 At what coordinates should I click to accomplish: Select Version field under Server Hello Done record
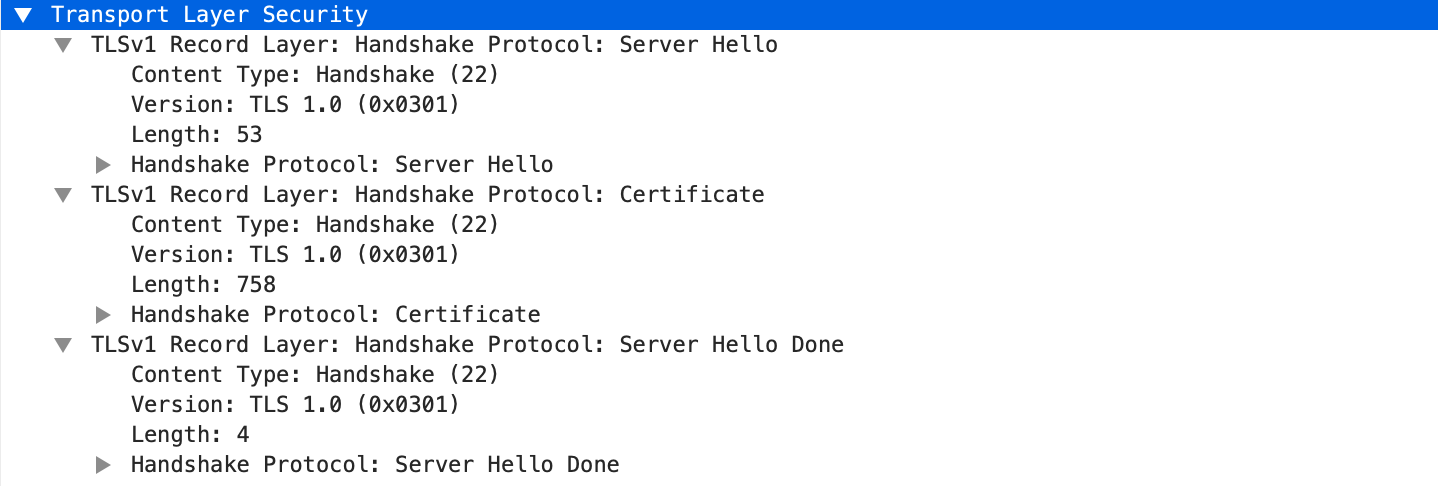pos(295,405)
